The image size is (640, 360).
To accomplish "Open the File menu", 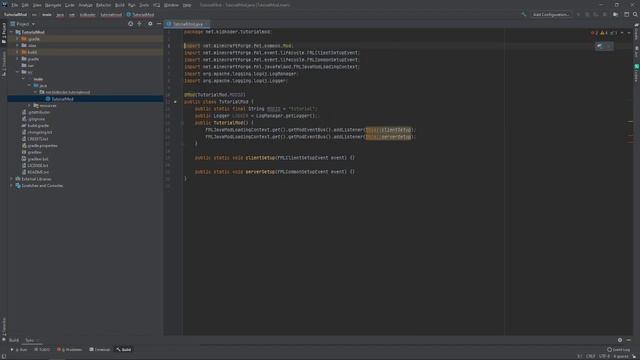I will pos(15,5).
